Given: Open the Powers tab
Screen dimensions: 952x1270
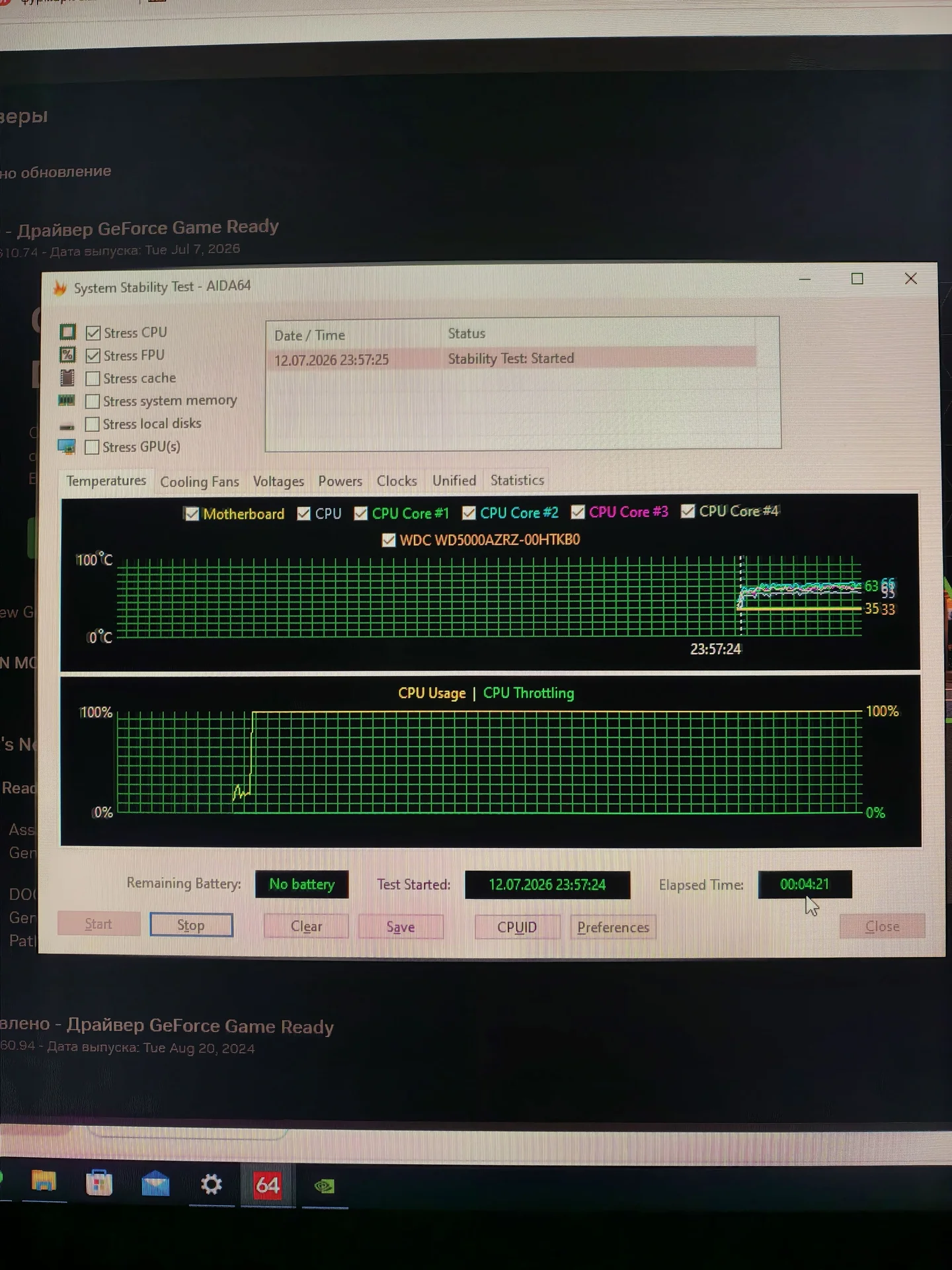Looking at the screenshot, I should coord(340,481).
